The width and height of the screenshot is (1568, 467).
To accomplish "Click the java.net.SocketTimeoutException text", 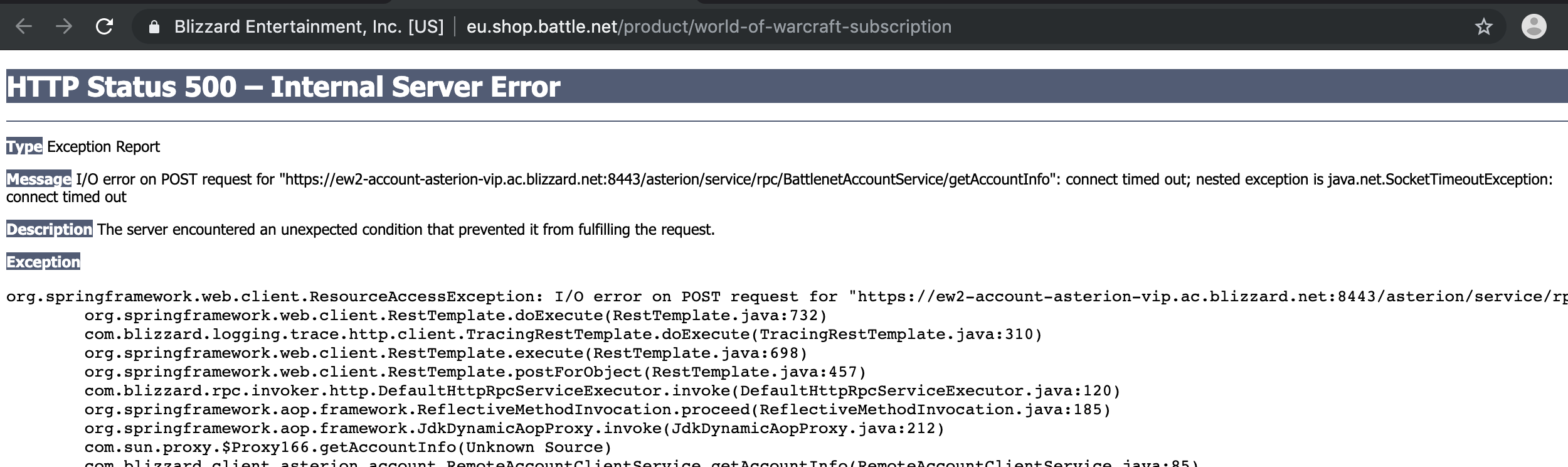I will [x=1440, y=180].
